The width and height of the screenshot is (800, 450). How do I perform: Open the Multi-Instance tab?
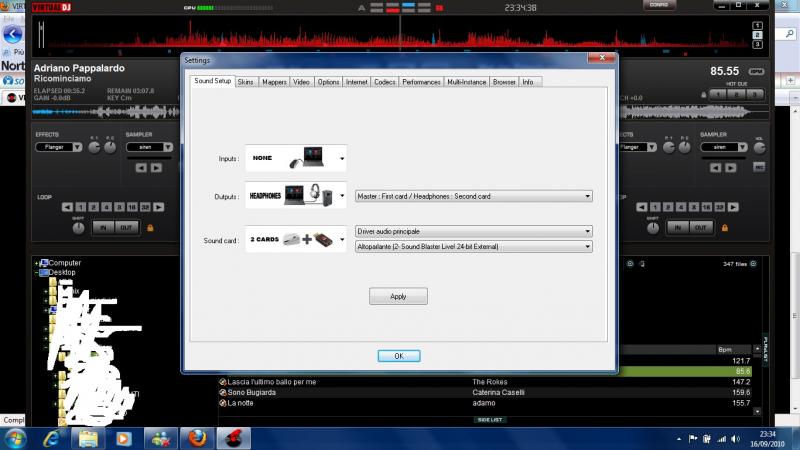pos(466,82)
